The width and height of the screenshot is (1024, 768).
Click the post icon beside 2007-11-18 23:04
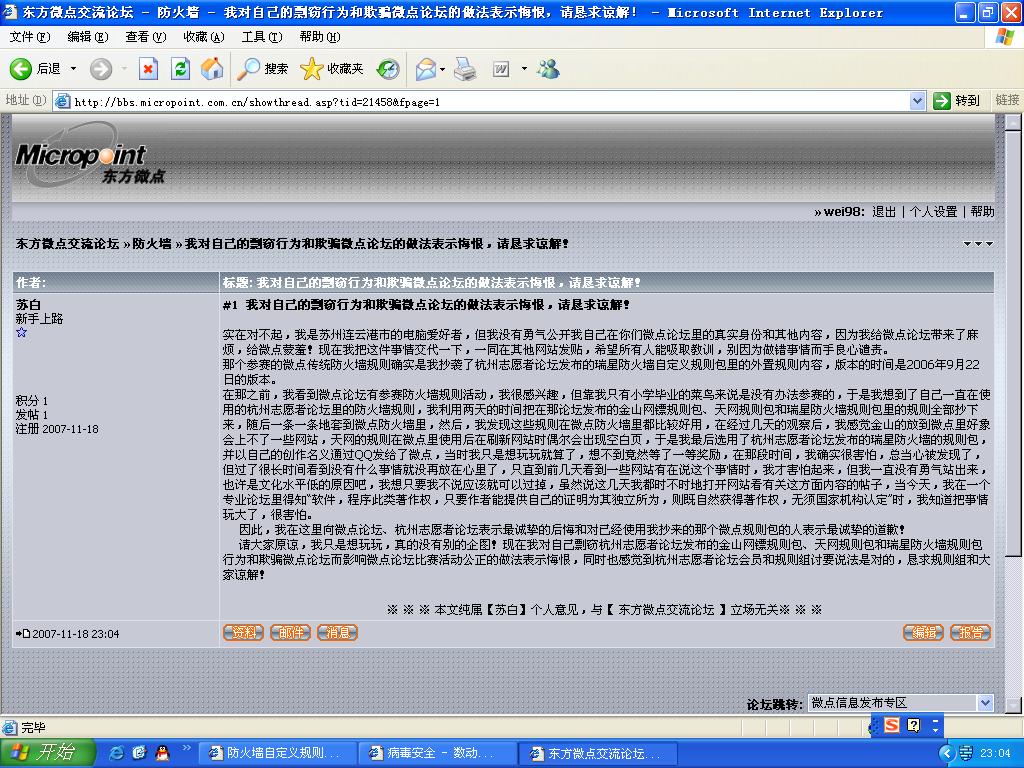(x=23, y=633)
